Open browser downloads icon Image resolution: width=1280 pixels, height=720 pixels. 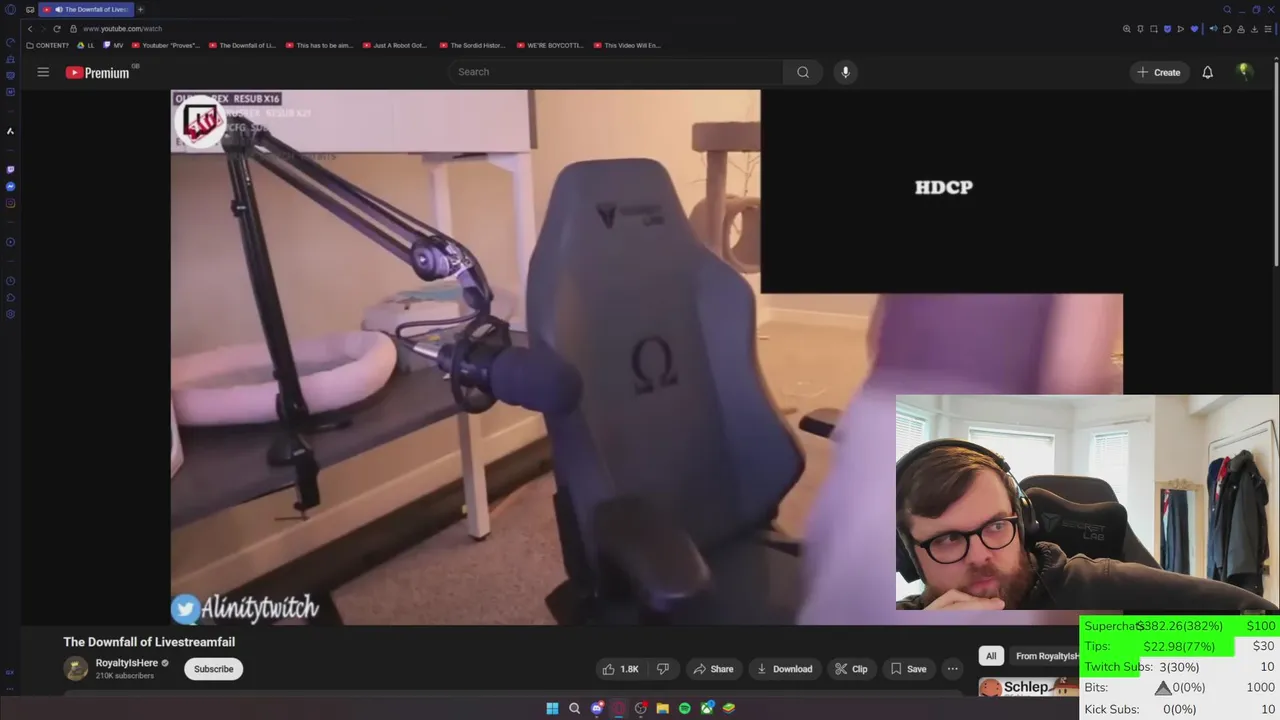1254,29
